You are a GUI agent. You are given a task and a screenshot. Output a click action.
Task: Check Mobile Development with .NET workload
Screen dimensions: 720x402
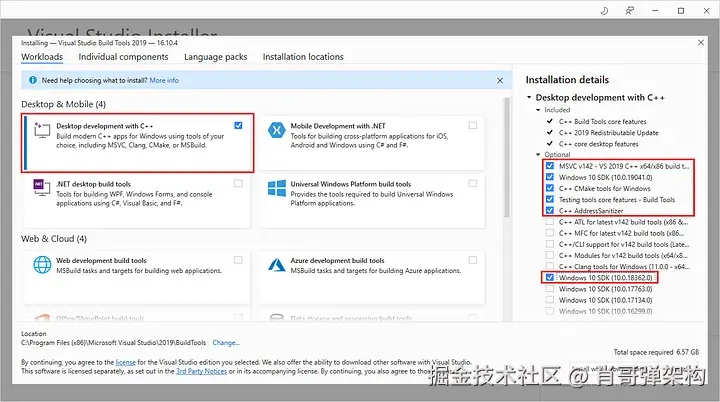472,125
